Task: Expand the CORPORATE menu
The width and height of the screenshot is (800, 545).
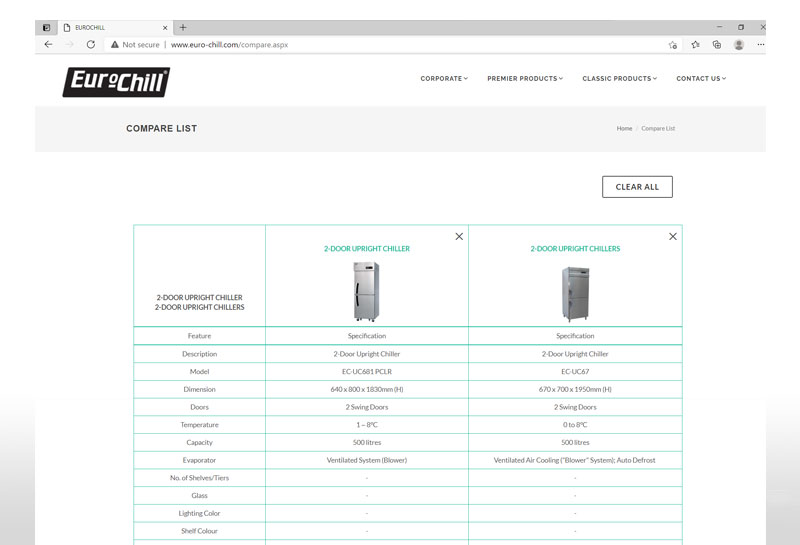Action: [x=444, y=79]
